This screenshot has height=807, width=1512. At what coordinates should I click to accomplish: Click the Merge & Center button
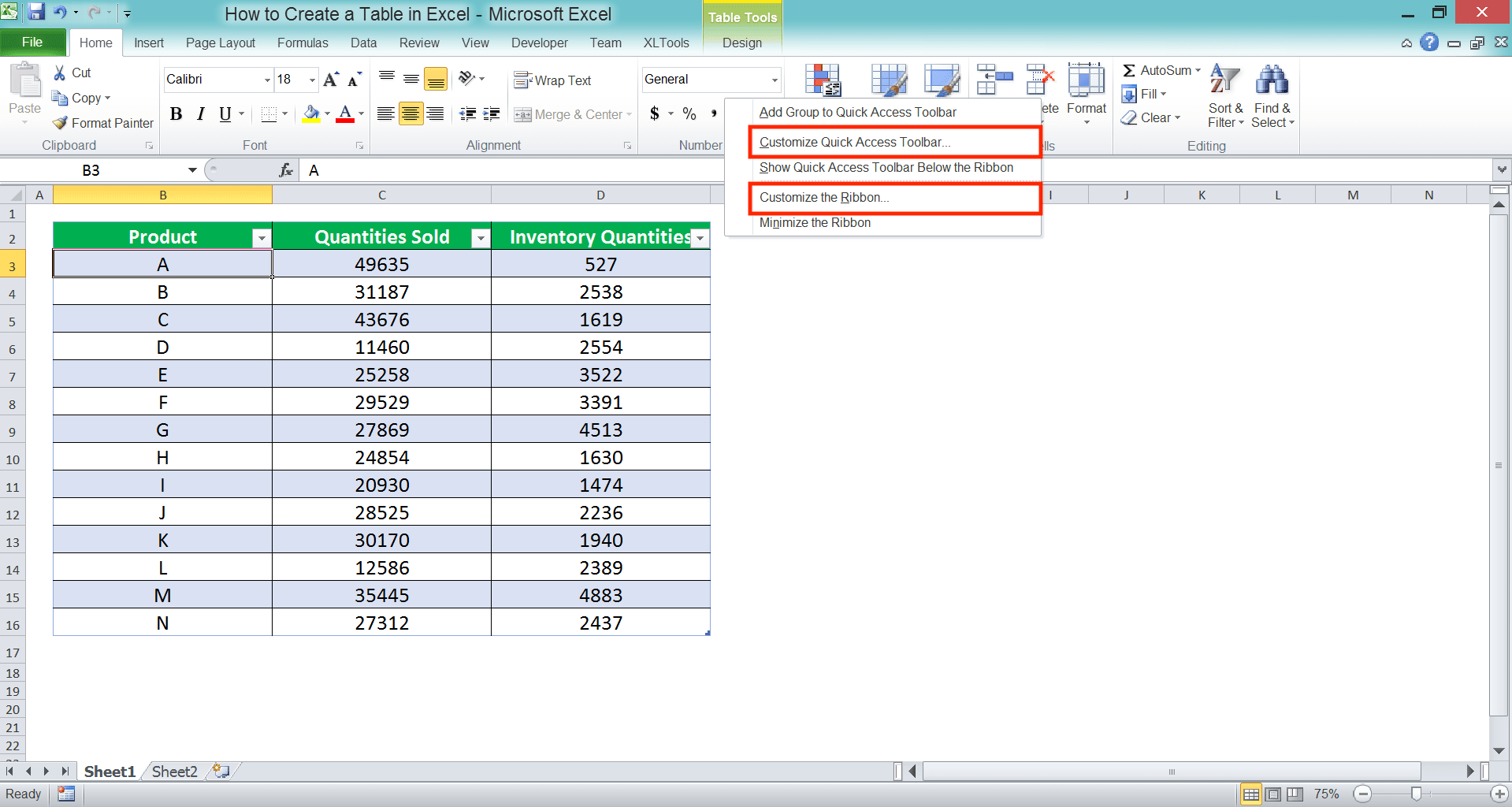click(x=573, y=114)
